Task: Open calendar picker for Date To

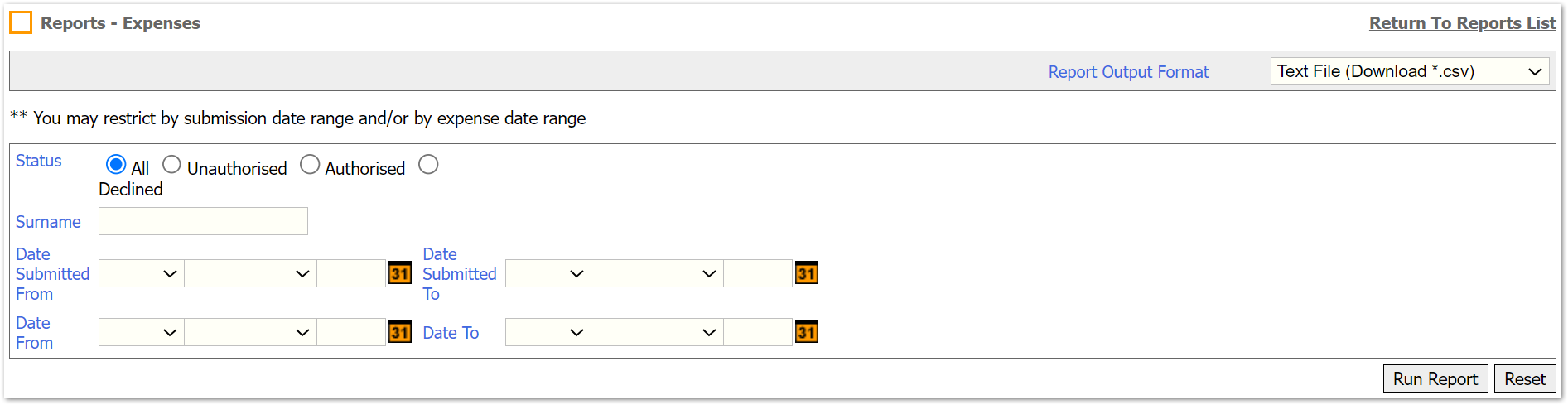Action: (807, 332)
